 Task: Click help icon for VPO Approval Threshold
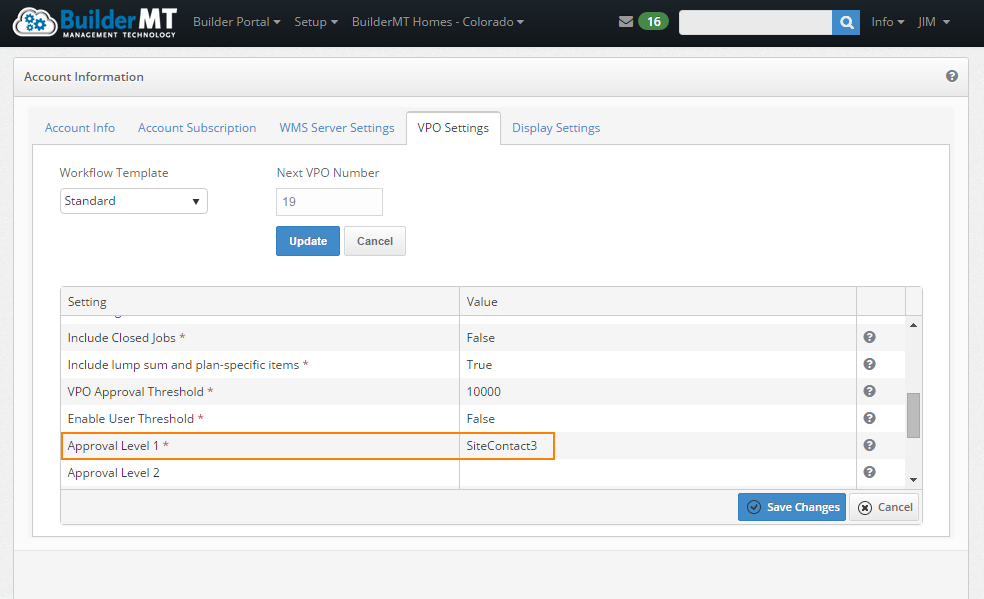point(869,392)
